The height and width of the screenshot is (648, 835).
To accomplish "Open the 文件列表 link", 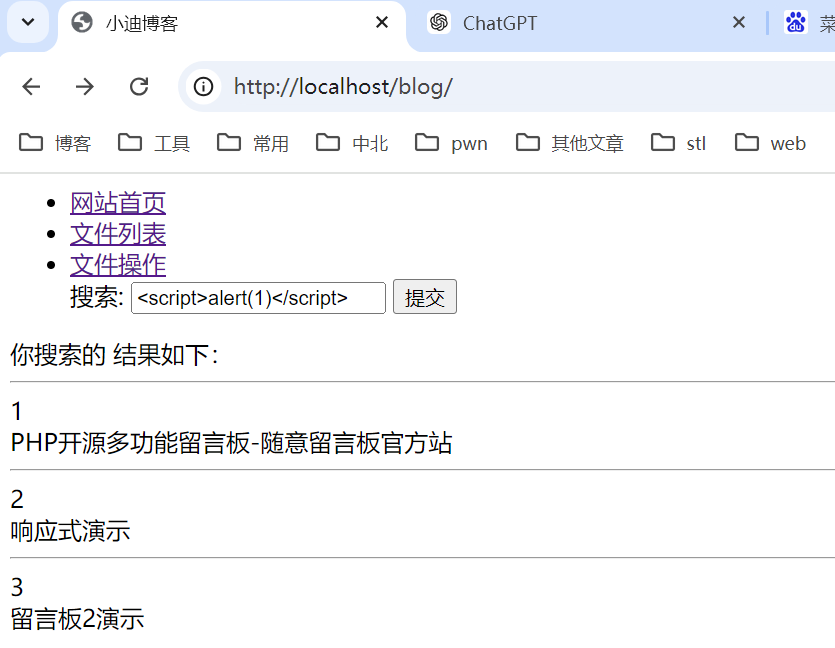I will [118, 234].
